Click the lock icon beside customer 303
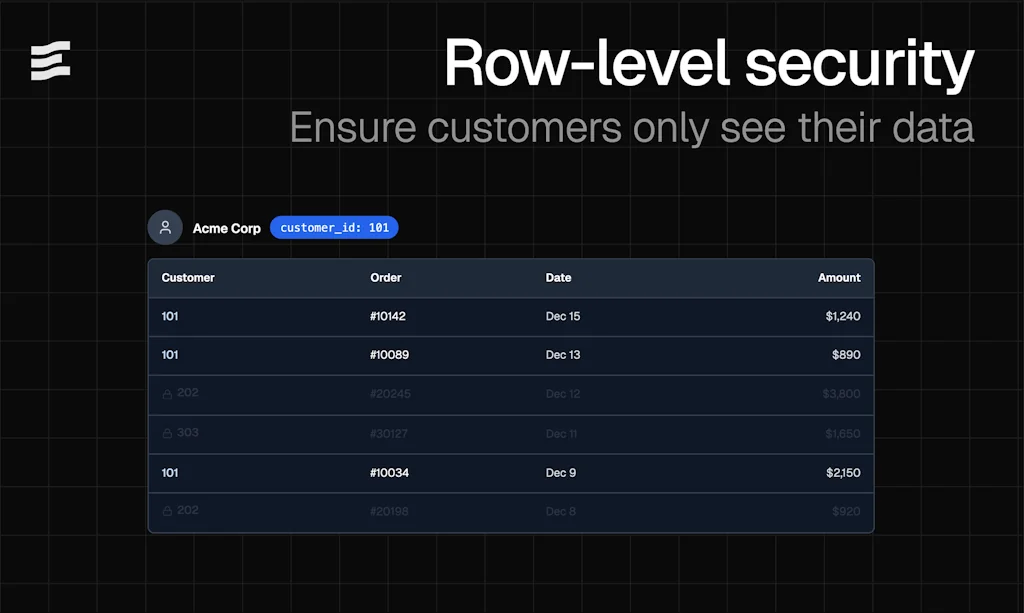Image resolution: width=1024 pixels, height=613 pixels. [x=167, y=433]
